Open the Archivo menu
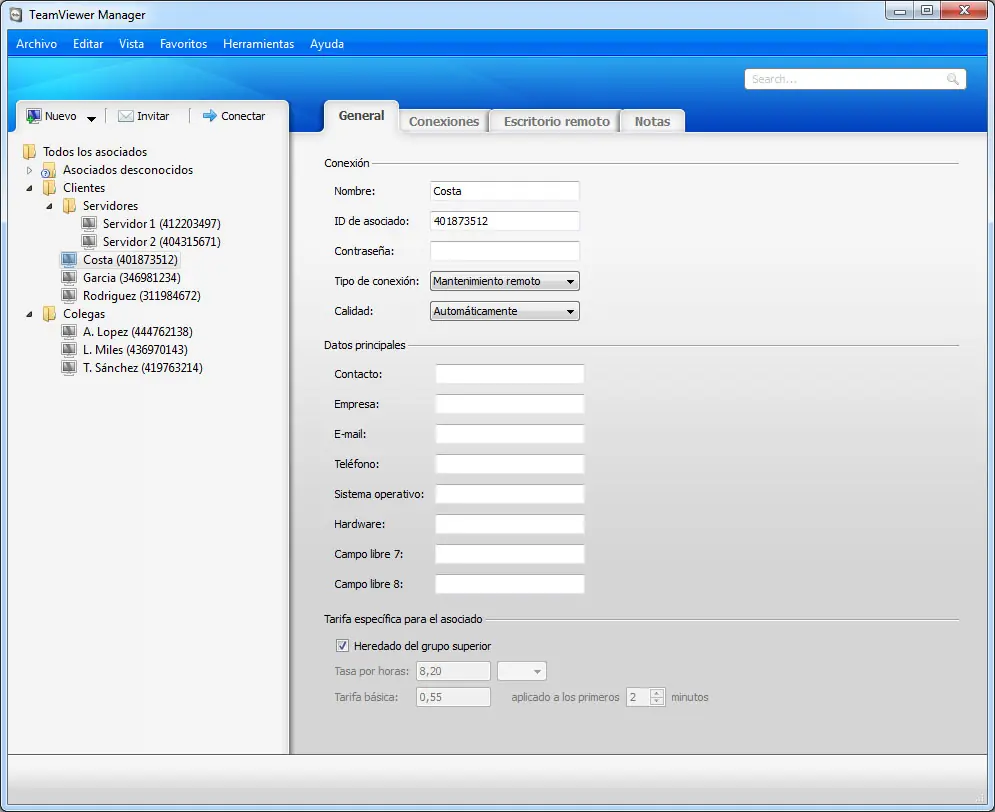The width and height of the screenshot is (995, 812). 37,44
